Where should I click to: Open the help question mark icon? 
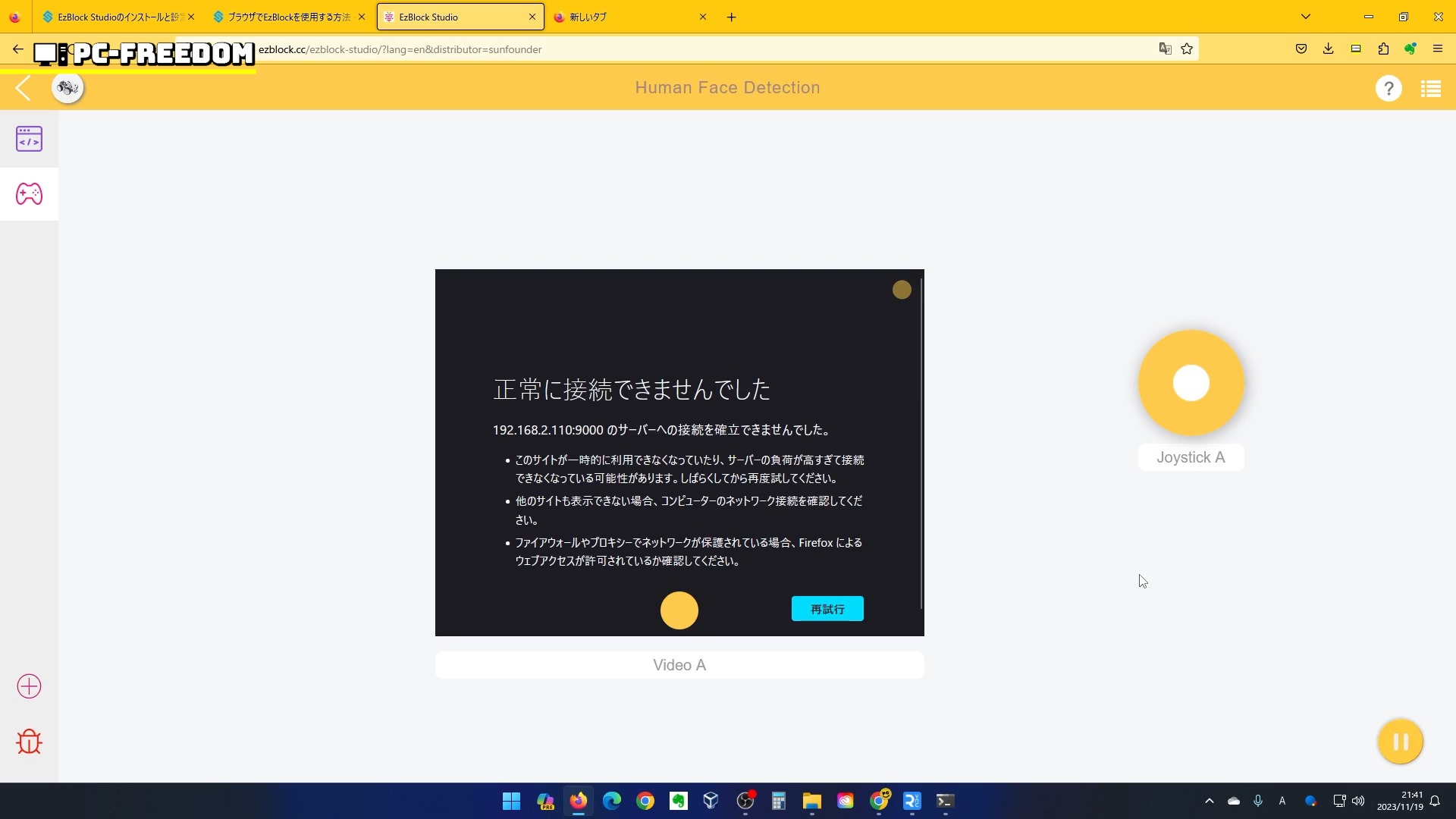pos(1389,89)
